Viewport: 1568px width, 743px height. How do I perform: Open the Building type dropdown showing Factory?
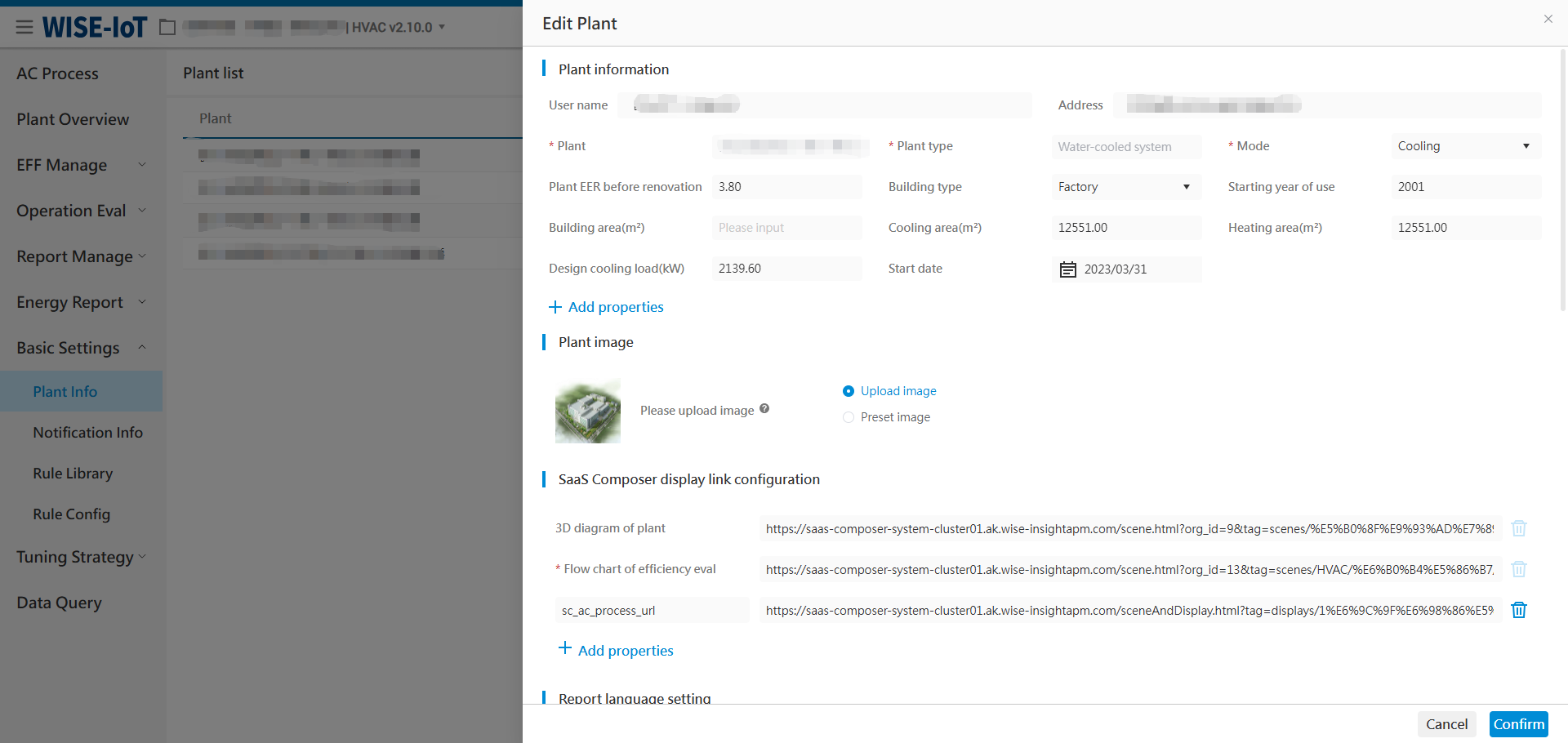coord(1125,187)
